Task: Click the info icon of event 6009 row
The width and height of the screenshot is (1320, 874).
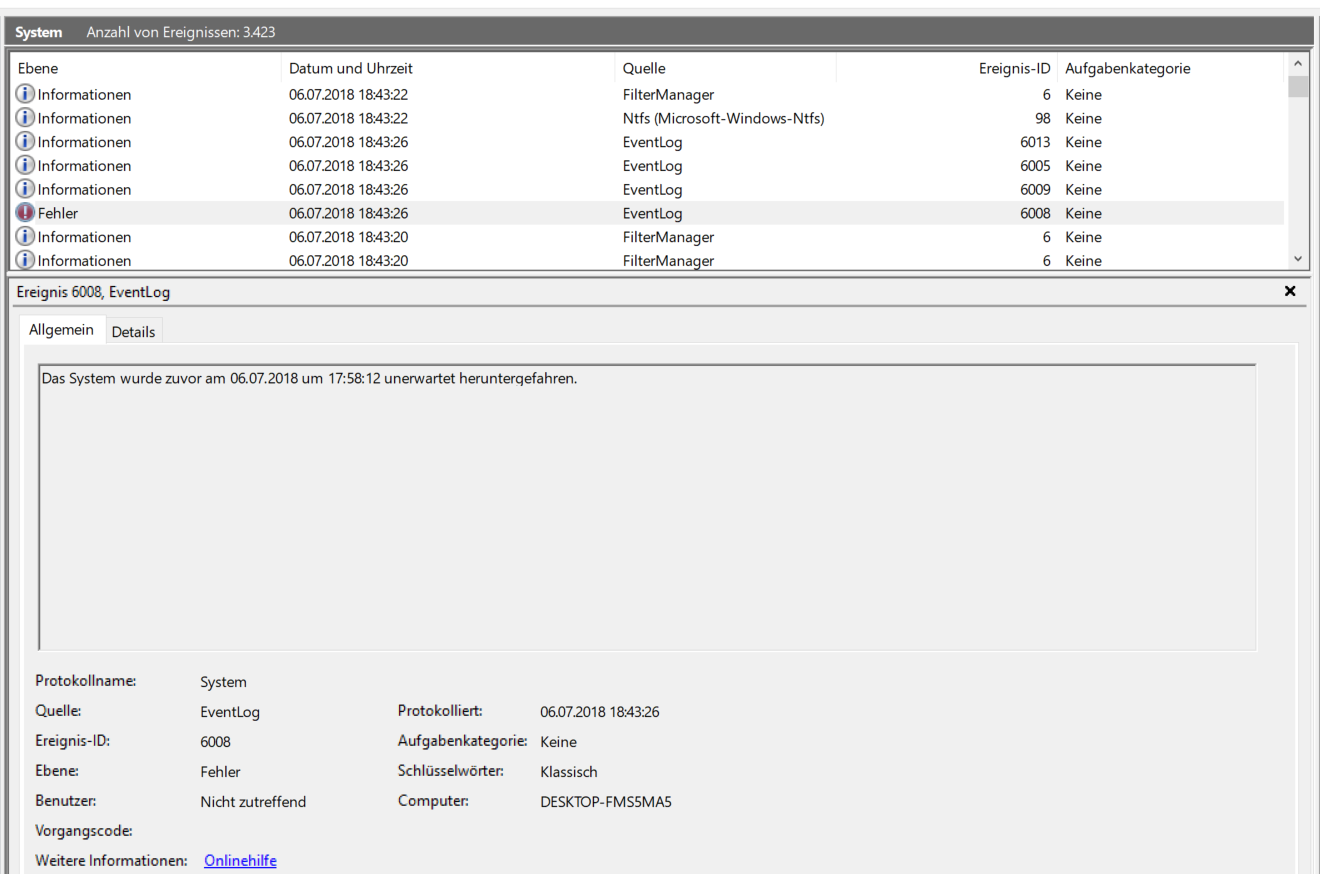Action: pyautogui.click(x=25, y=189)
